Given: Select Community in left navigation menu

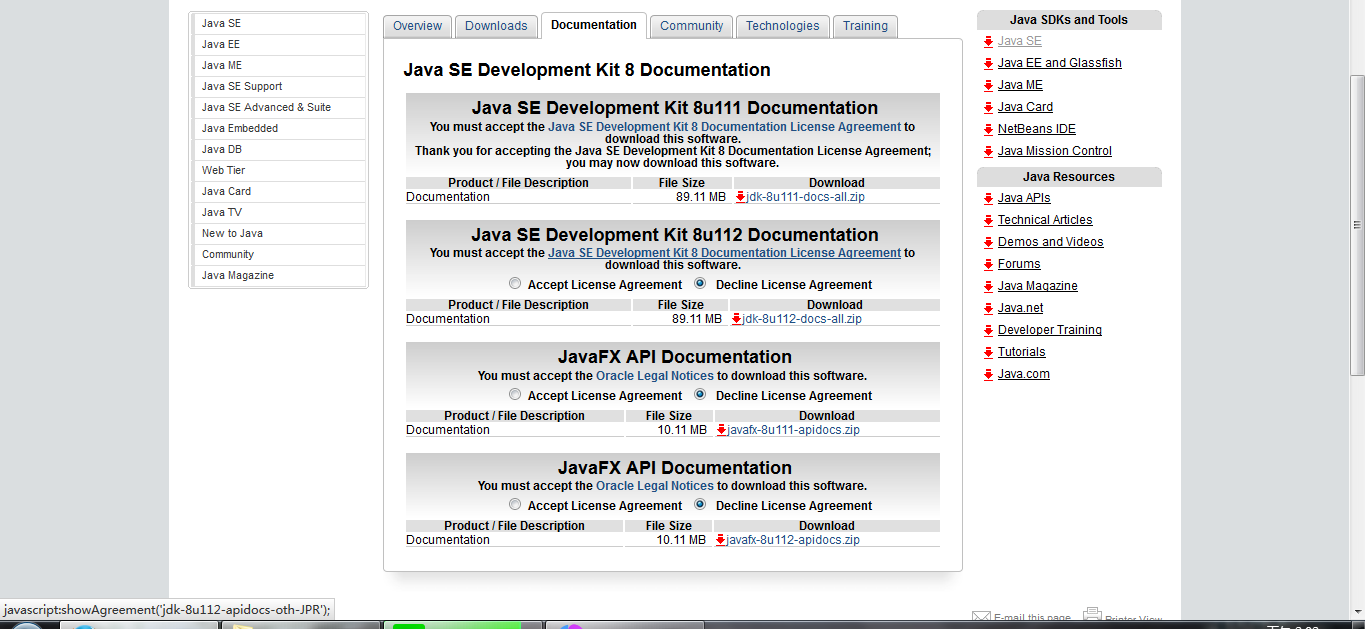Looking at the screenshot, I should tap(279, 254).
